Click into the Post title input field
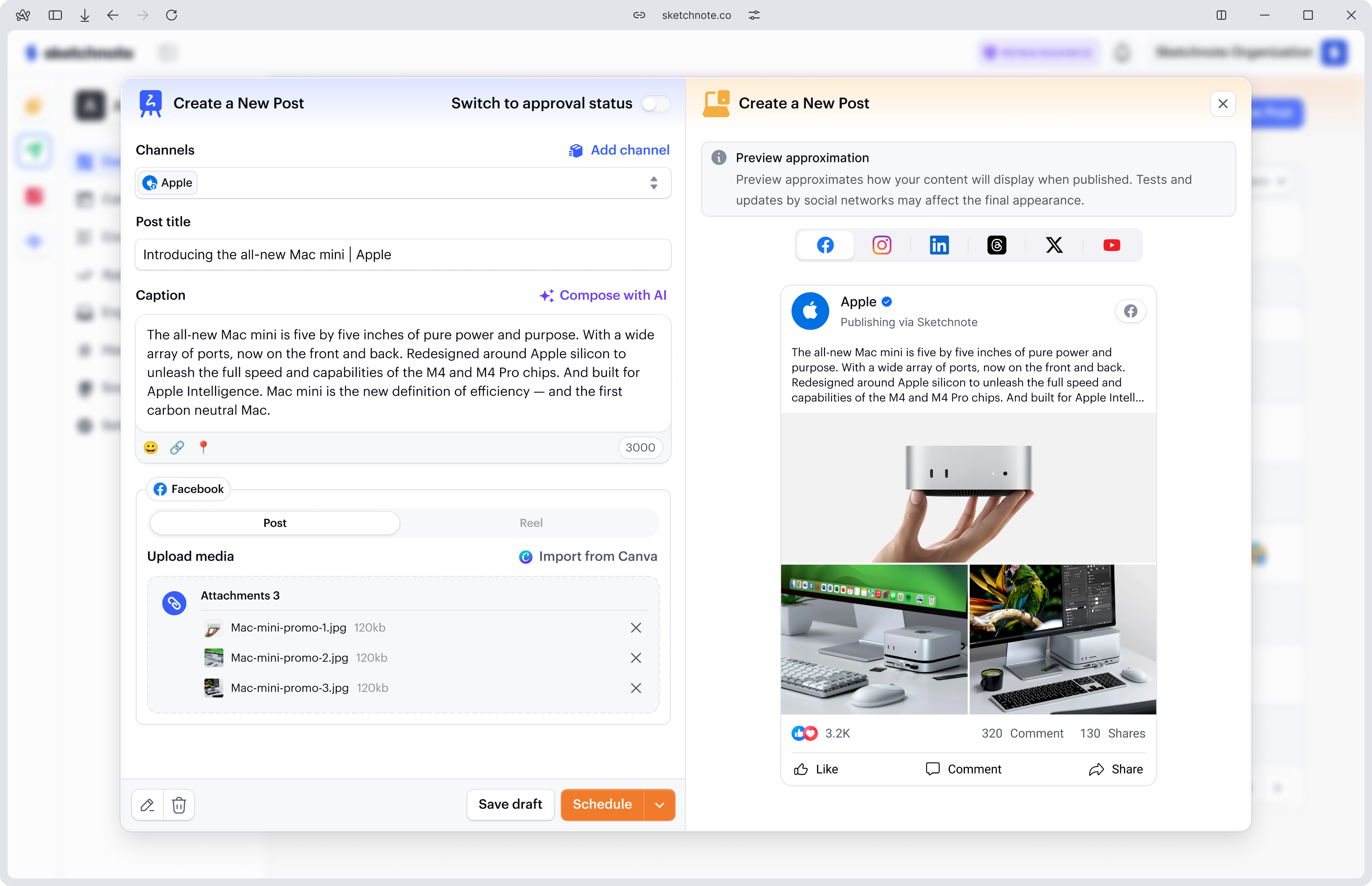 [403, 254]
